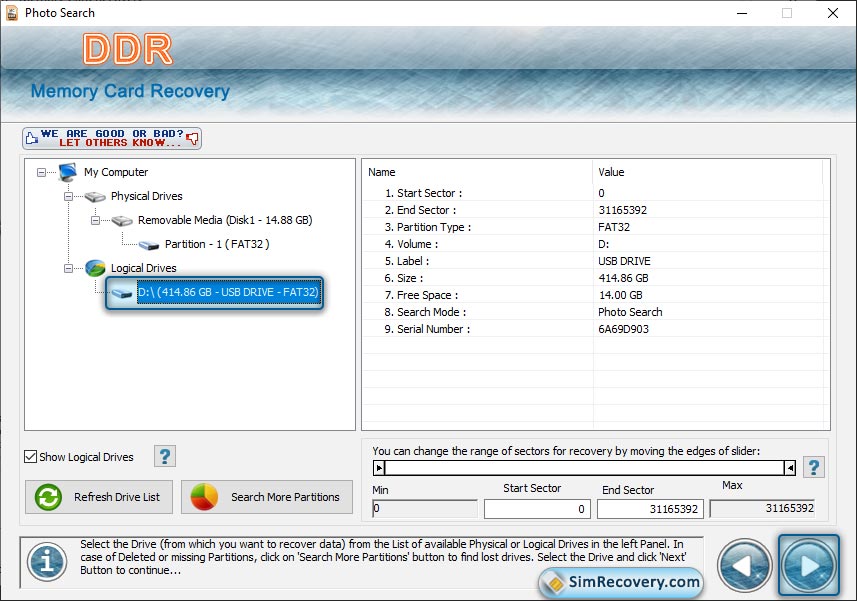The width and height of the screenshot is (857, 601).
Task: Click Refresh Drive List button
Action: [99, 497]
